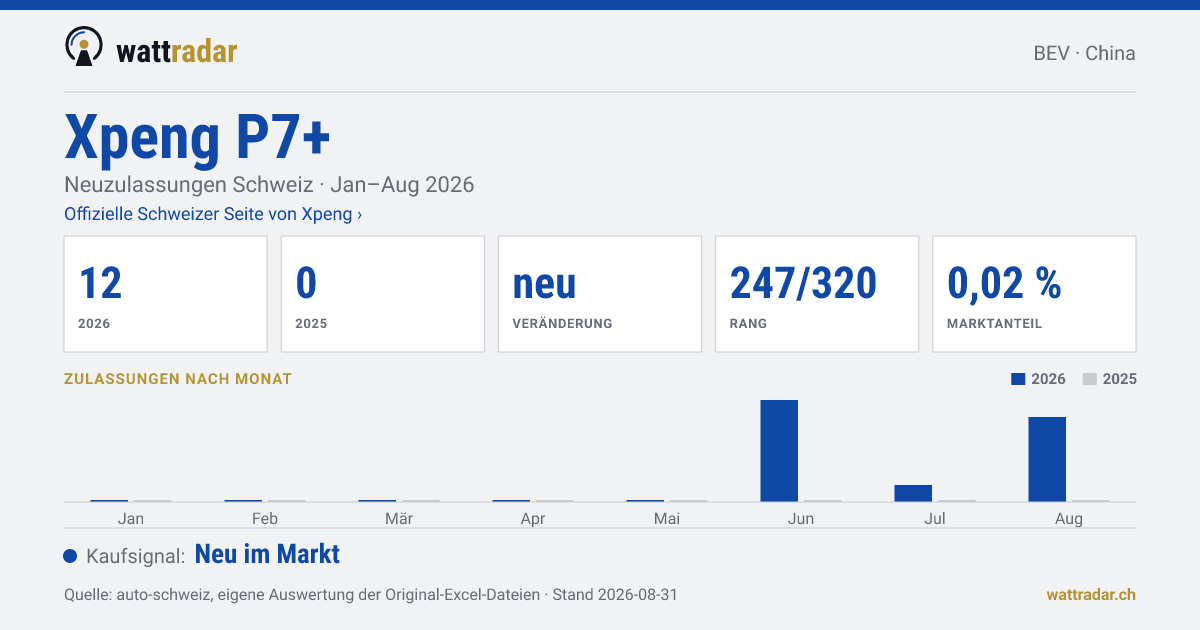Click 'ZULASSUNGEN NACH MONAT' heading

(178, 379)
